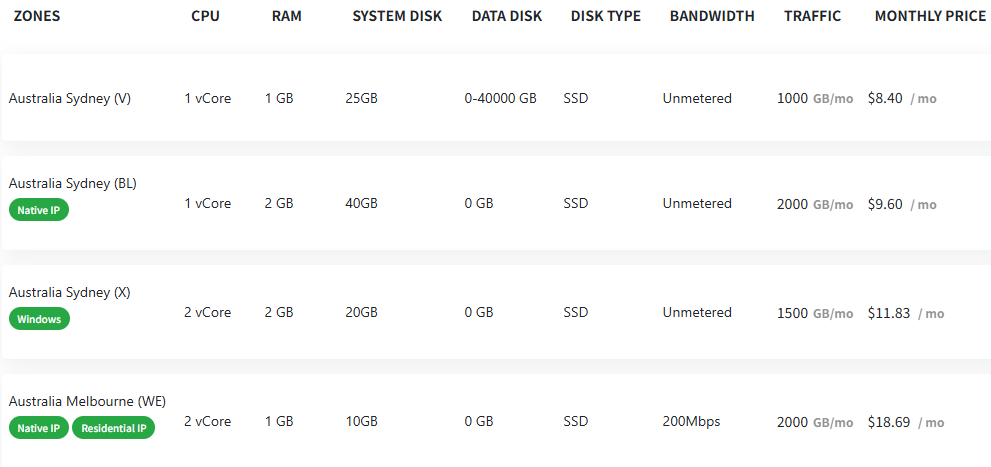The image size is (991, 467).
Task: Click the $8.40 monthly price
Action: coord(885,98)
